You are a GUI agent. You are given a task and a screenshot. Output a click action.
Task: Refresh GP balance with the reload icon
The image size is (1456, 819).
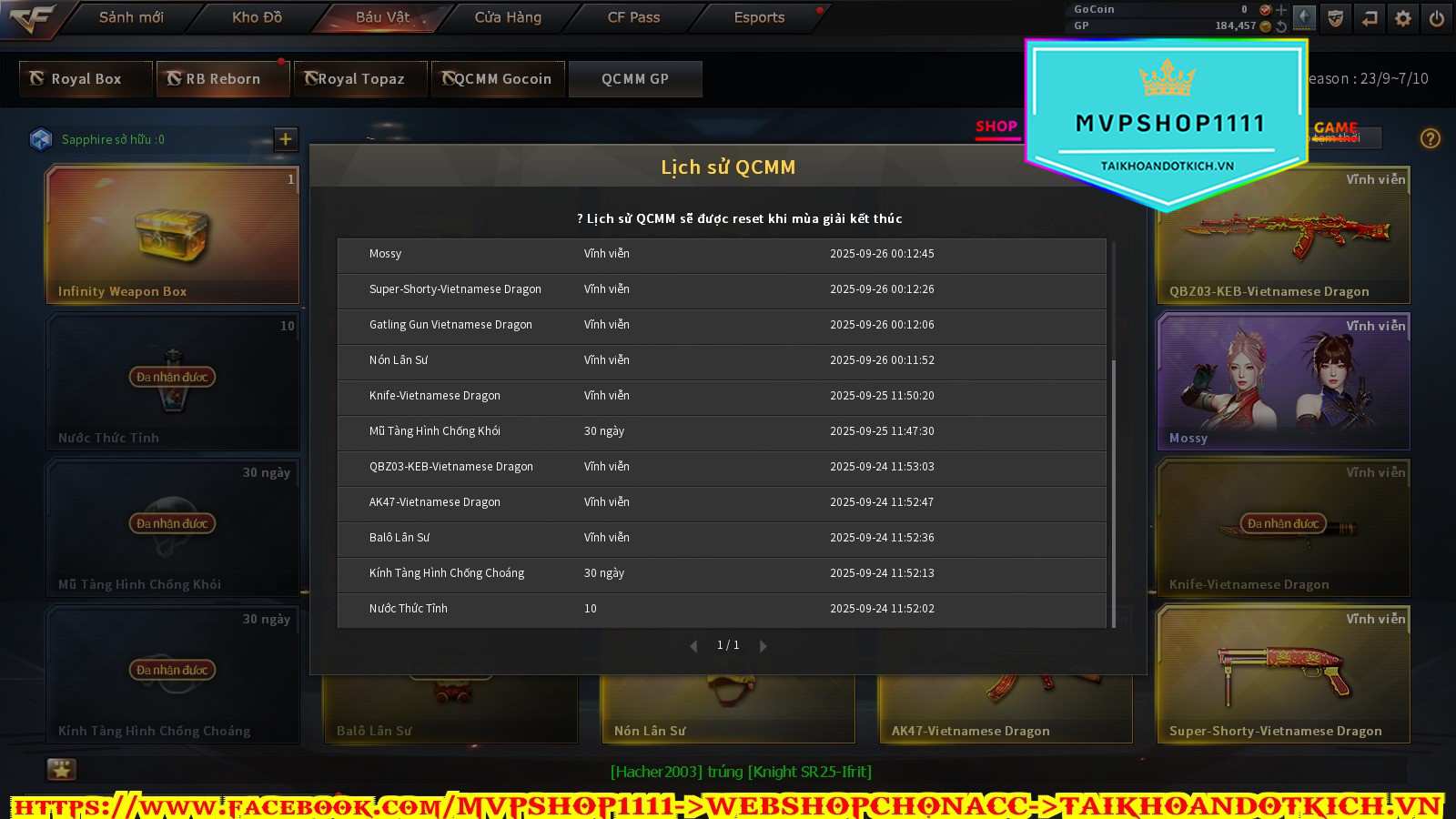point(1281,26)
